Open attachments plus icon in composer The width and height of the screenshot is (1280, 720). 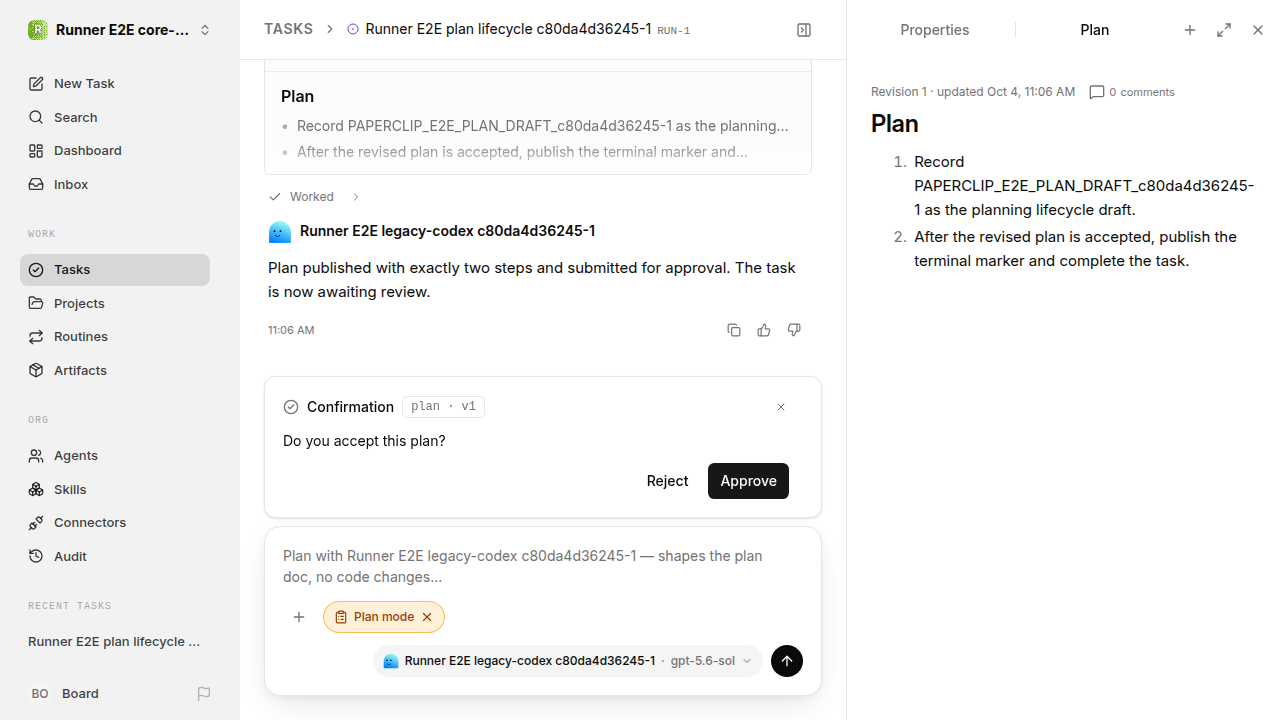coord(299,617)
